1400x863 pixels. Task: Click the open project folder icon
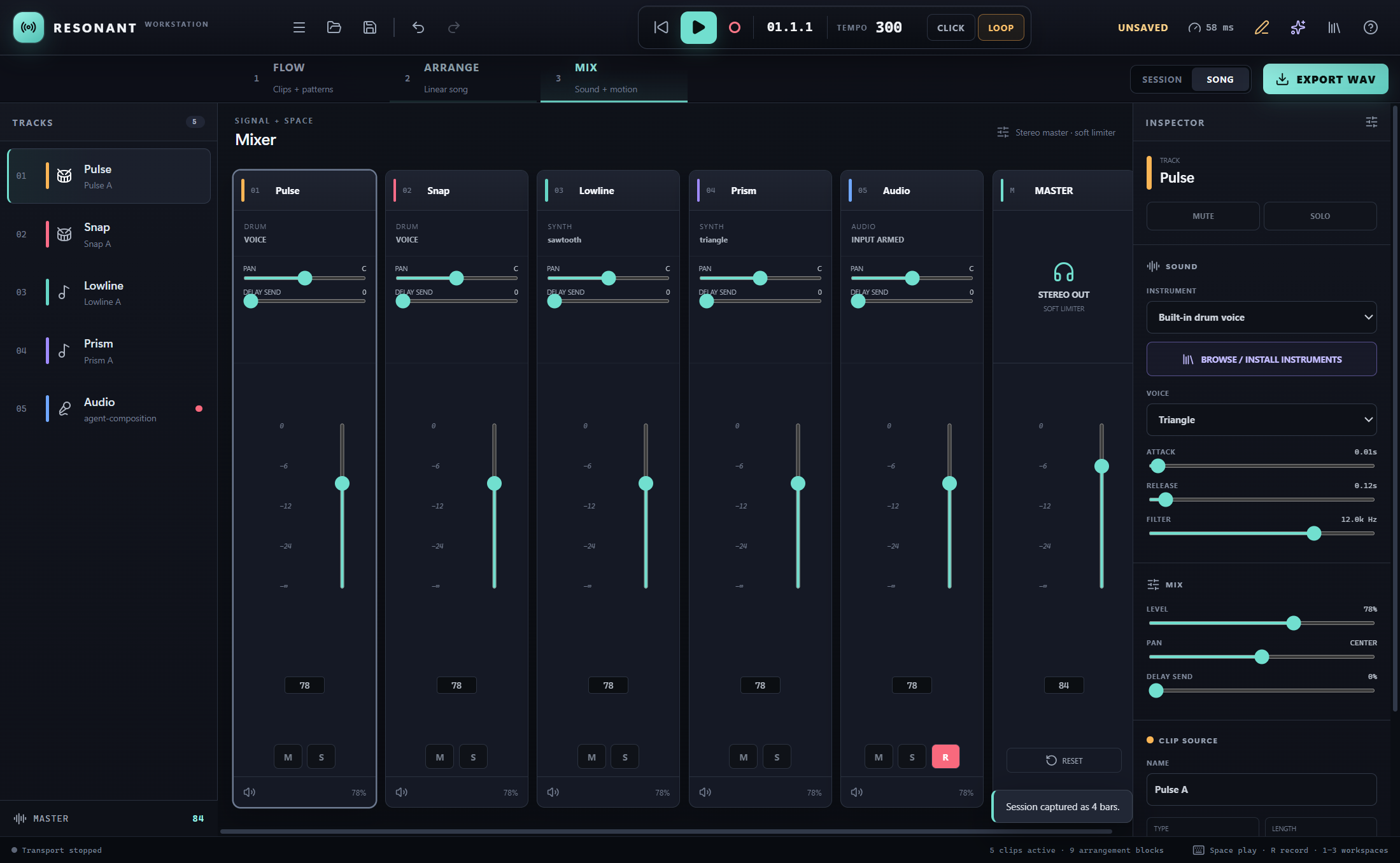tap(334, 27)
